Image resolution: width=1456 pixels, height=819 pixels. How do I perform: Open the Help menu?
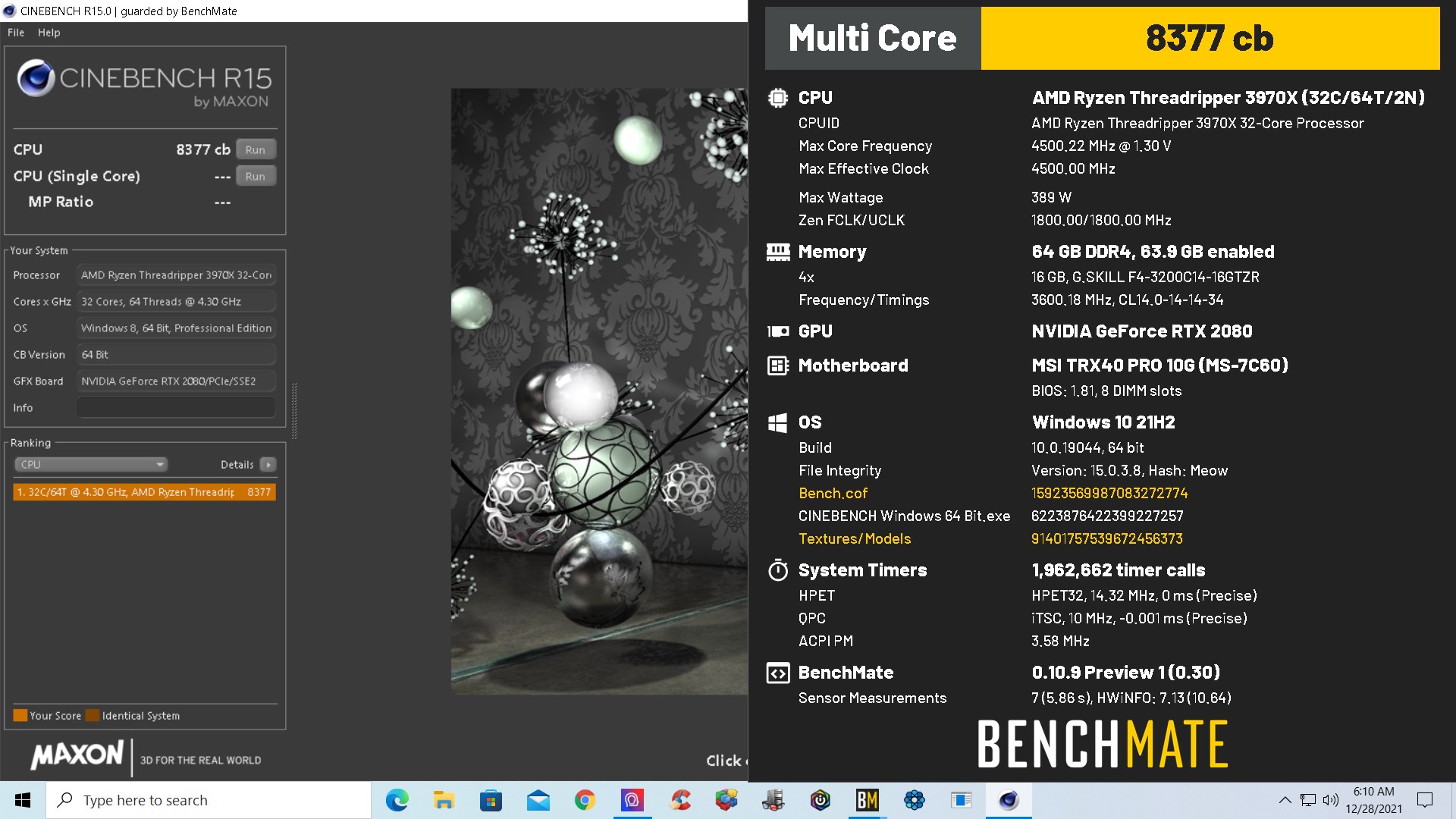pos(49,33)
